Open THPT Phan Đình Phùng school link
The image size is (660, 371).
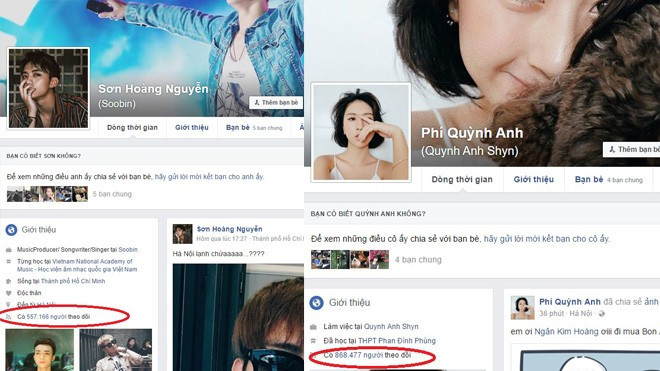397,341
